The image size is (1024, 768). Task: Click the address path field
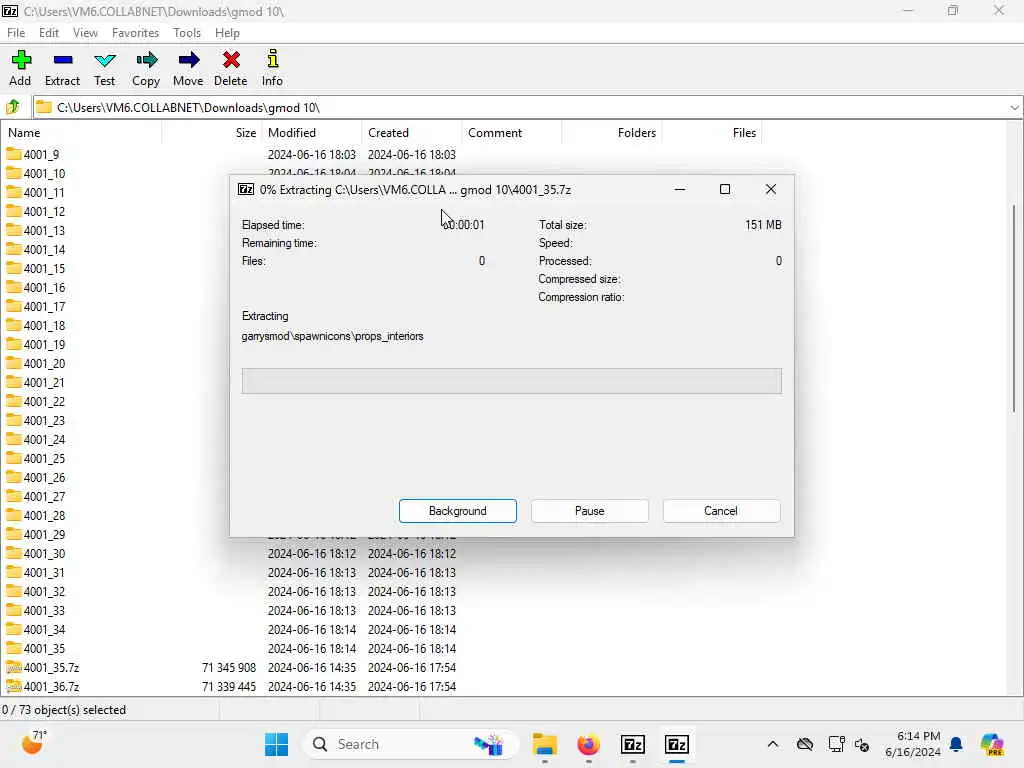tap(521, 108)
